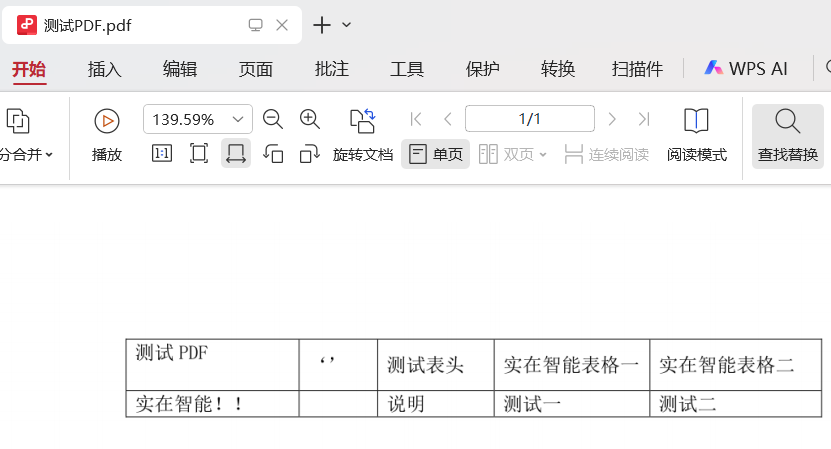This screenshot has width=831, height=449.
Task: Open the Double Page (双页) dropdown
Action: pyautogui.click(x=513, y=155)
